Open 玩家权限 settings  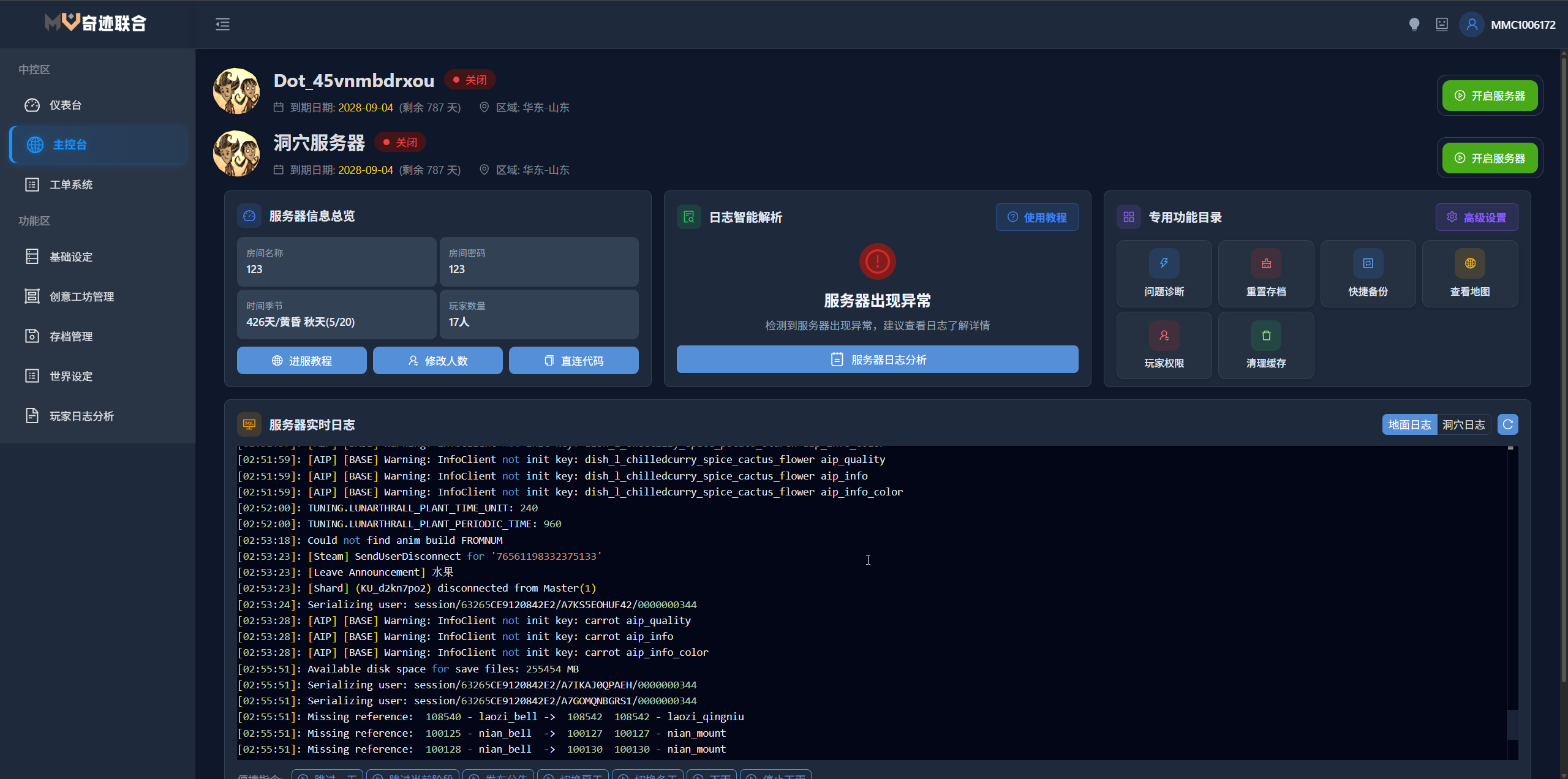(x=1164, y=345)
